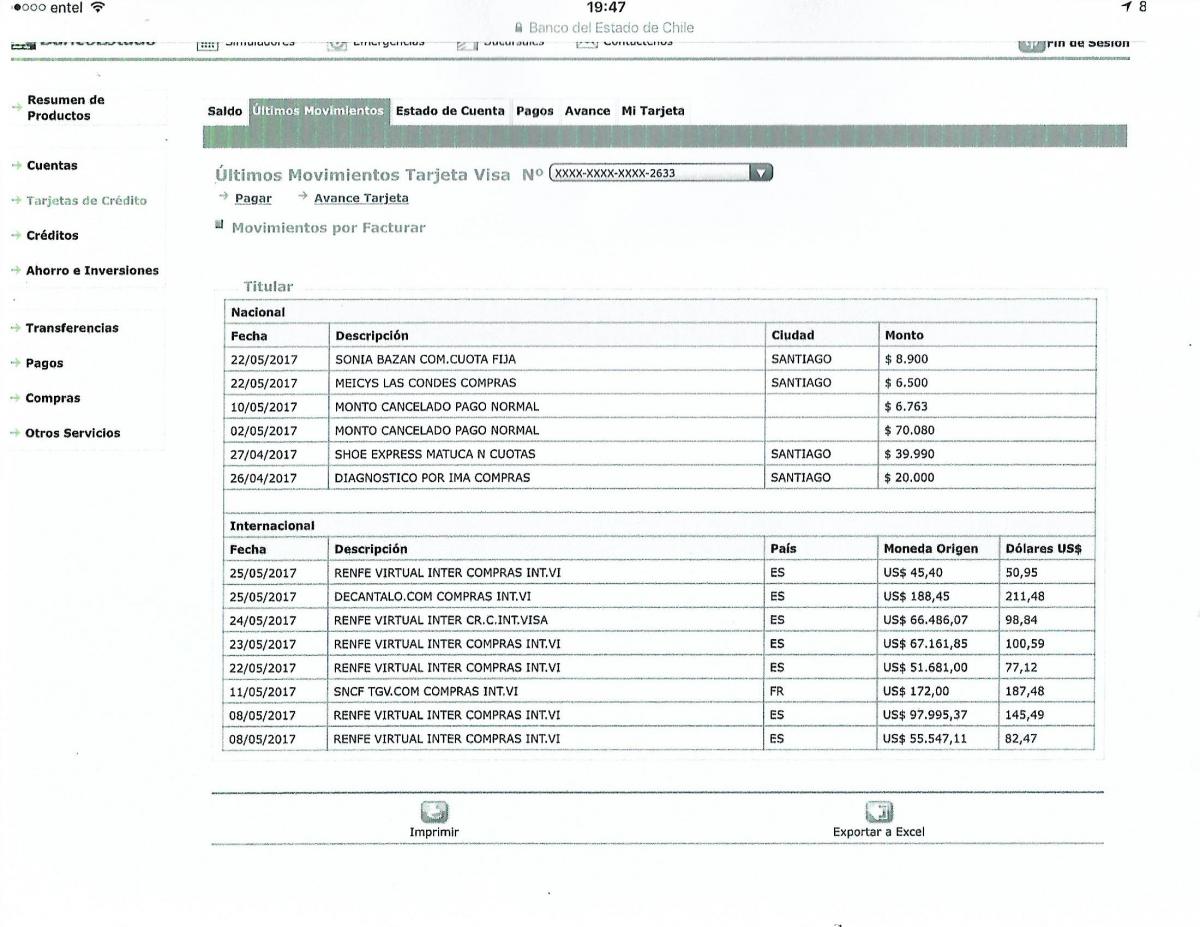1200x927 pixels.
Task: Select Tarjetas de Crédito in sidebar
Action: 87,201
